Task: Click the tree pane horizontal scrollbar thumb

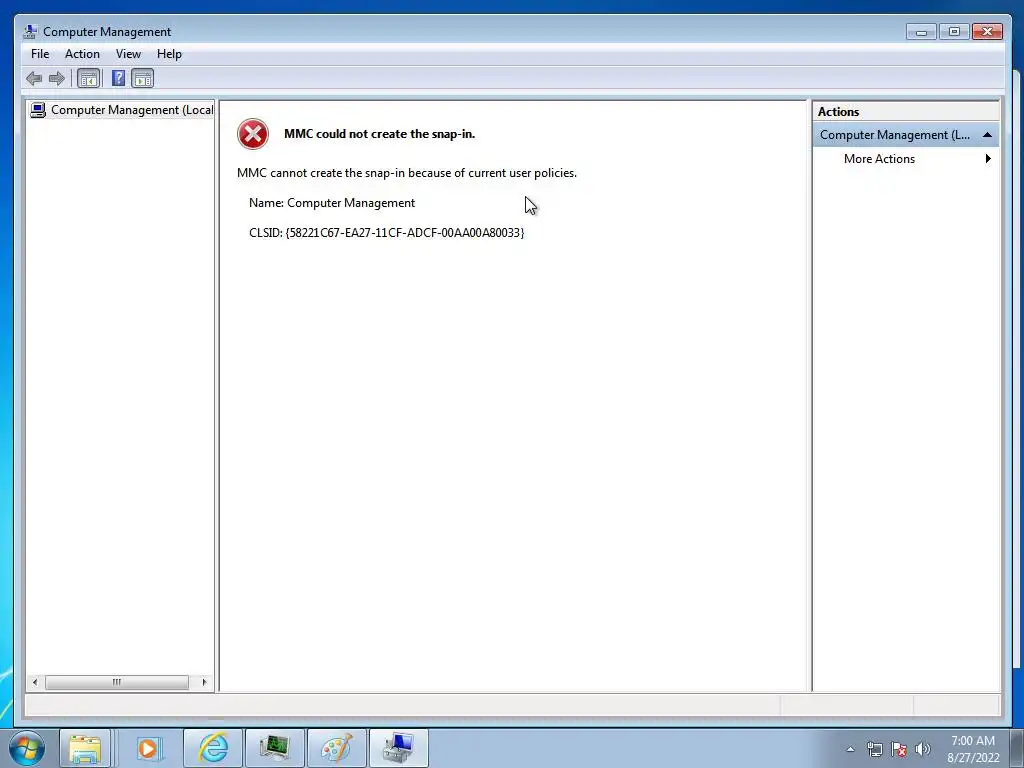Action: coord(117,682)
